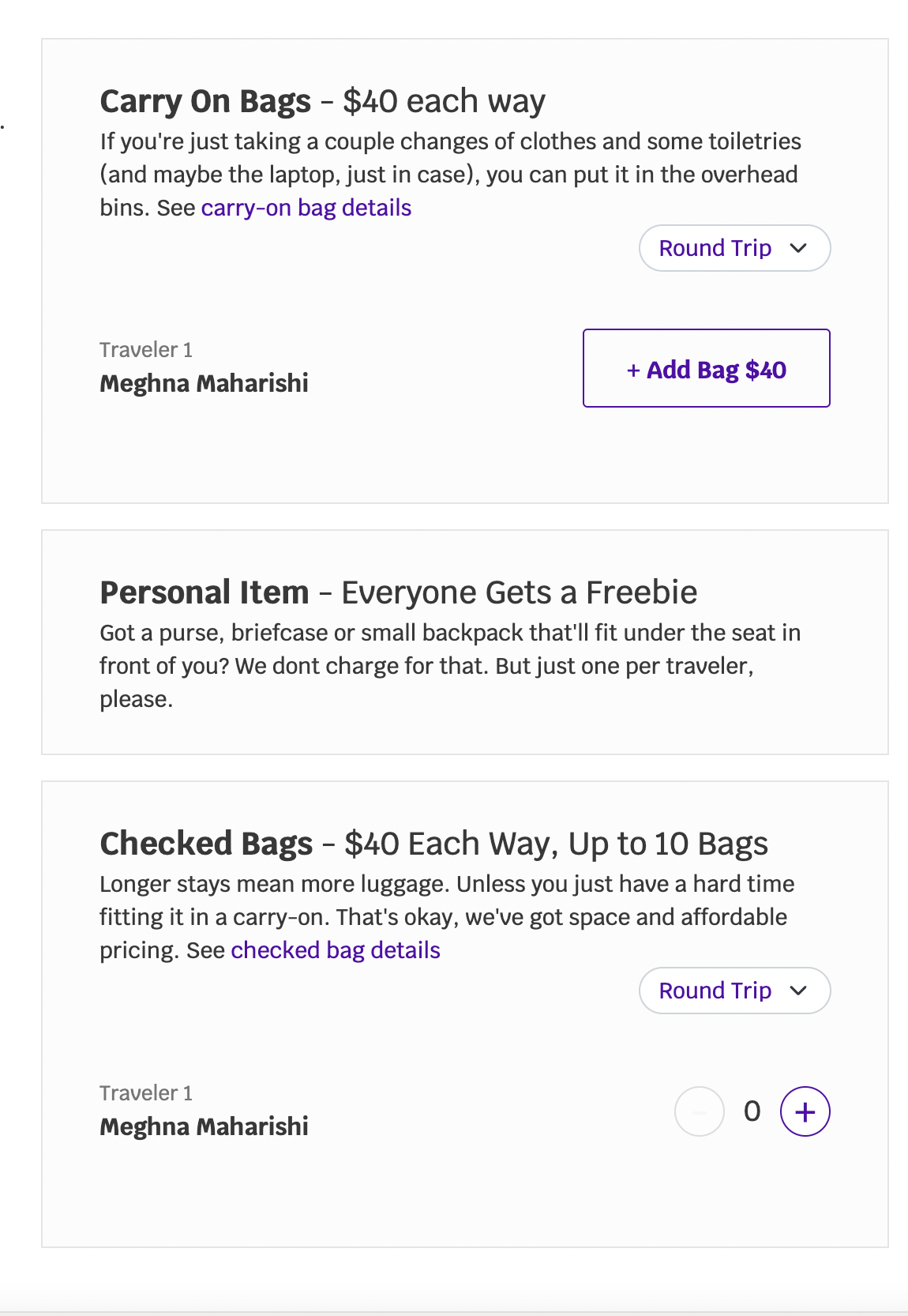Select Meghna Maharishi under Carry On Bags
The height and width of the screenshot is (1316, 908).
click(x=204, y=383)
